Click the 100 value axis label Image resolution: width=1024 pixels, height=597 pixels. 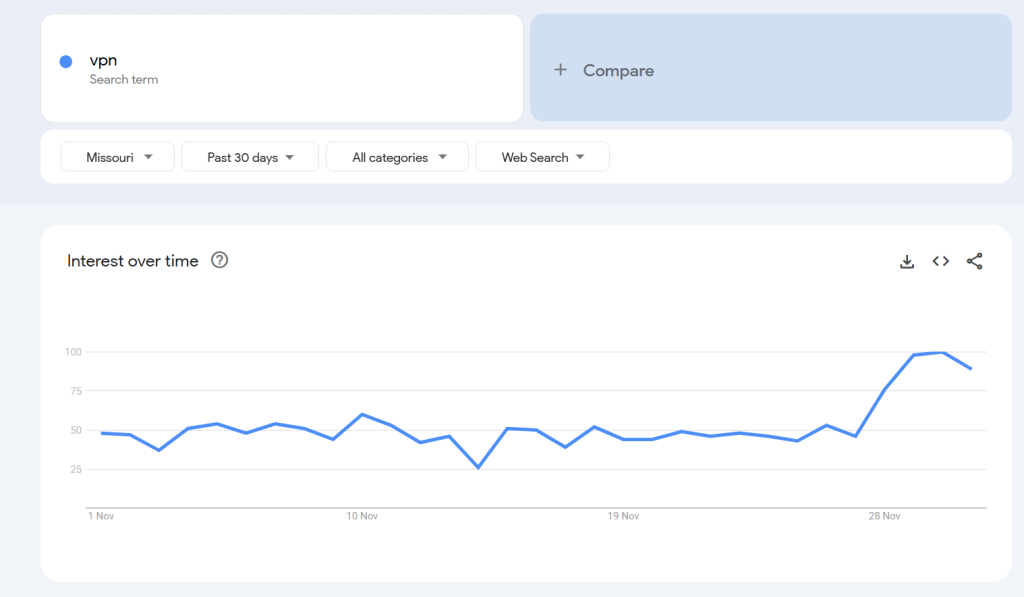(x=73, y=352)
